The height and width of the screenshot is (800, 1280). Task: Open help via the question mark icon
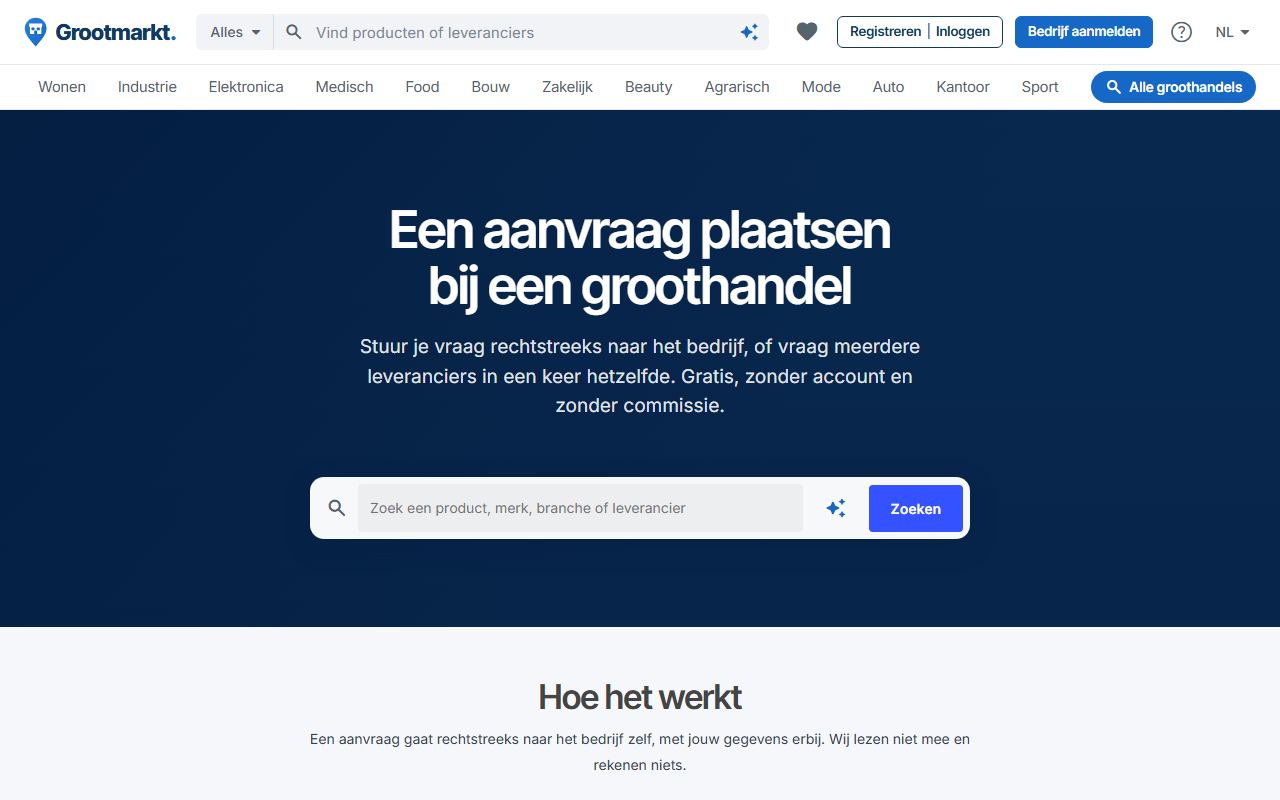click(x=1181, y=32)
